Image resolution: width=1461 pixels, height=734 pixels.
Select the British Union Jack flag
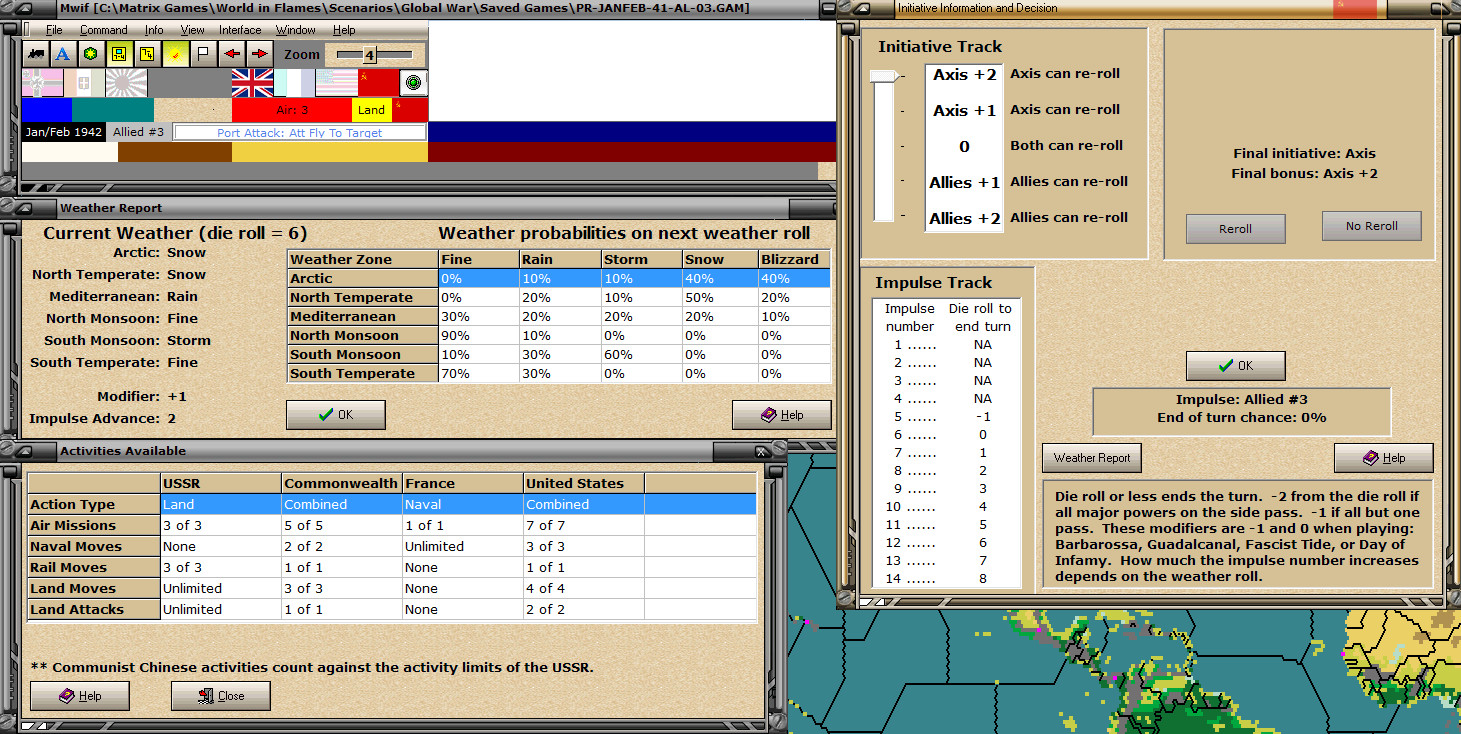252,83
